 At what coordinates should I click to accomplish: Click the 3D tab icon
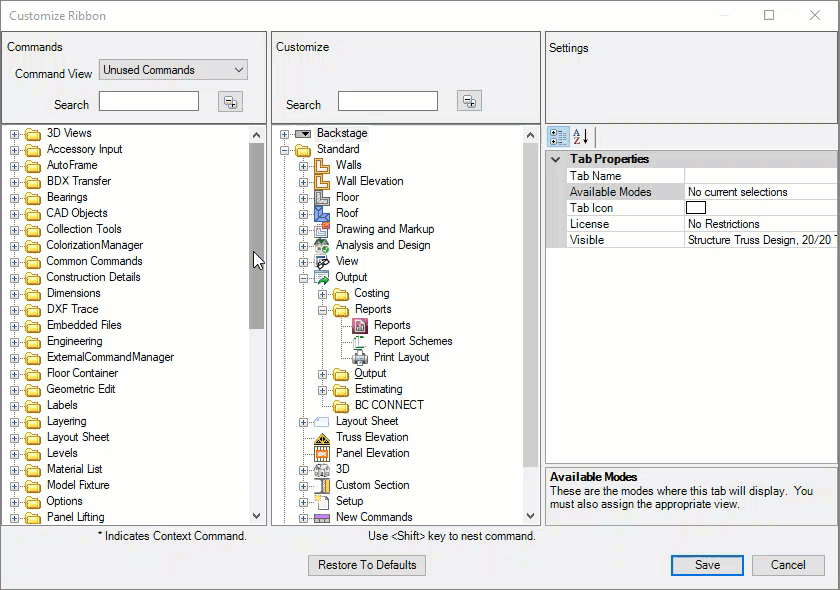(321, 470)
